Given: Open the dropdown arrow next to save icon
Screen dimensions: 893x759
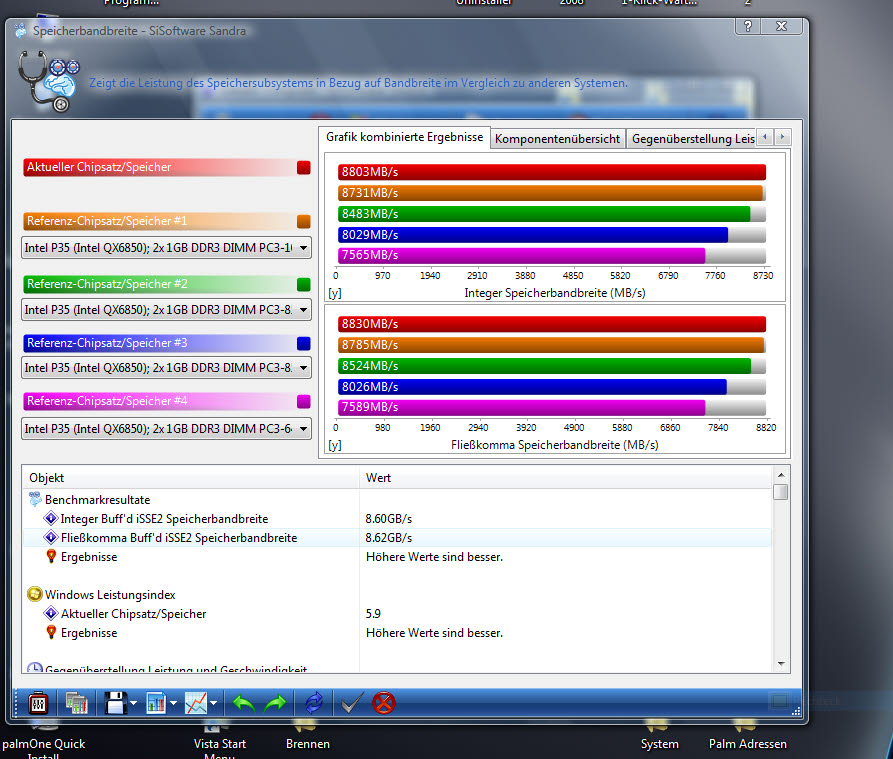Looking at the screenshot, I should tap(133, 704).
